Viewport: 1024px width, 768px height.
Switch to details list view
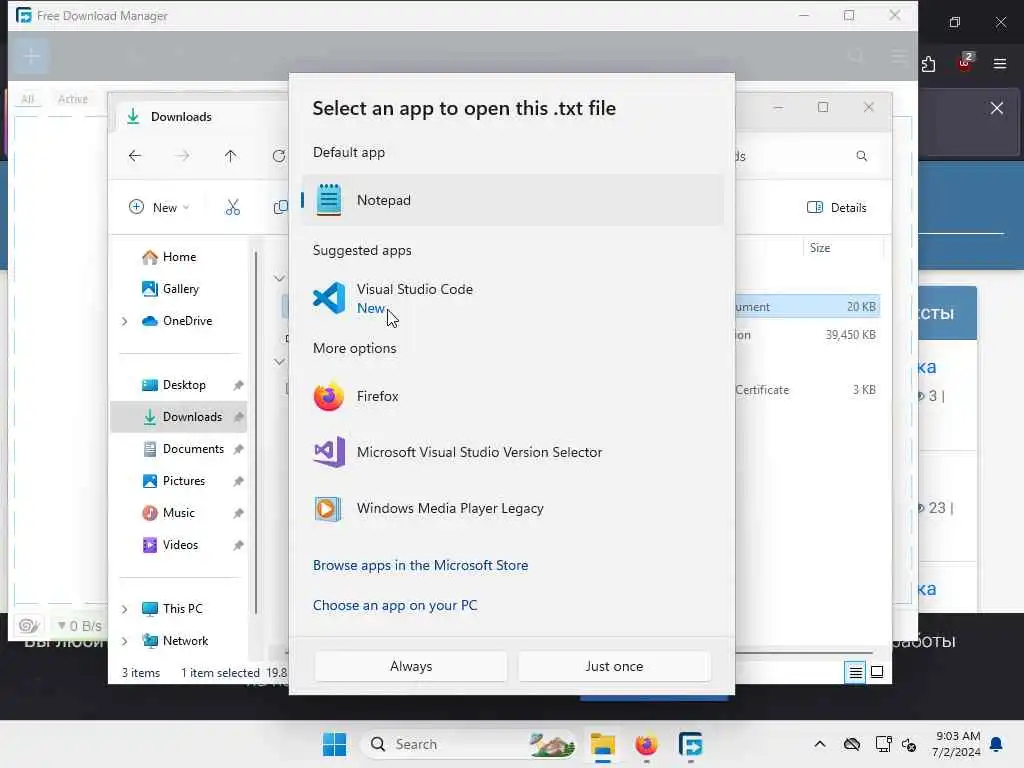click(855, 672)
